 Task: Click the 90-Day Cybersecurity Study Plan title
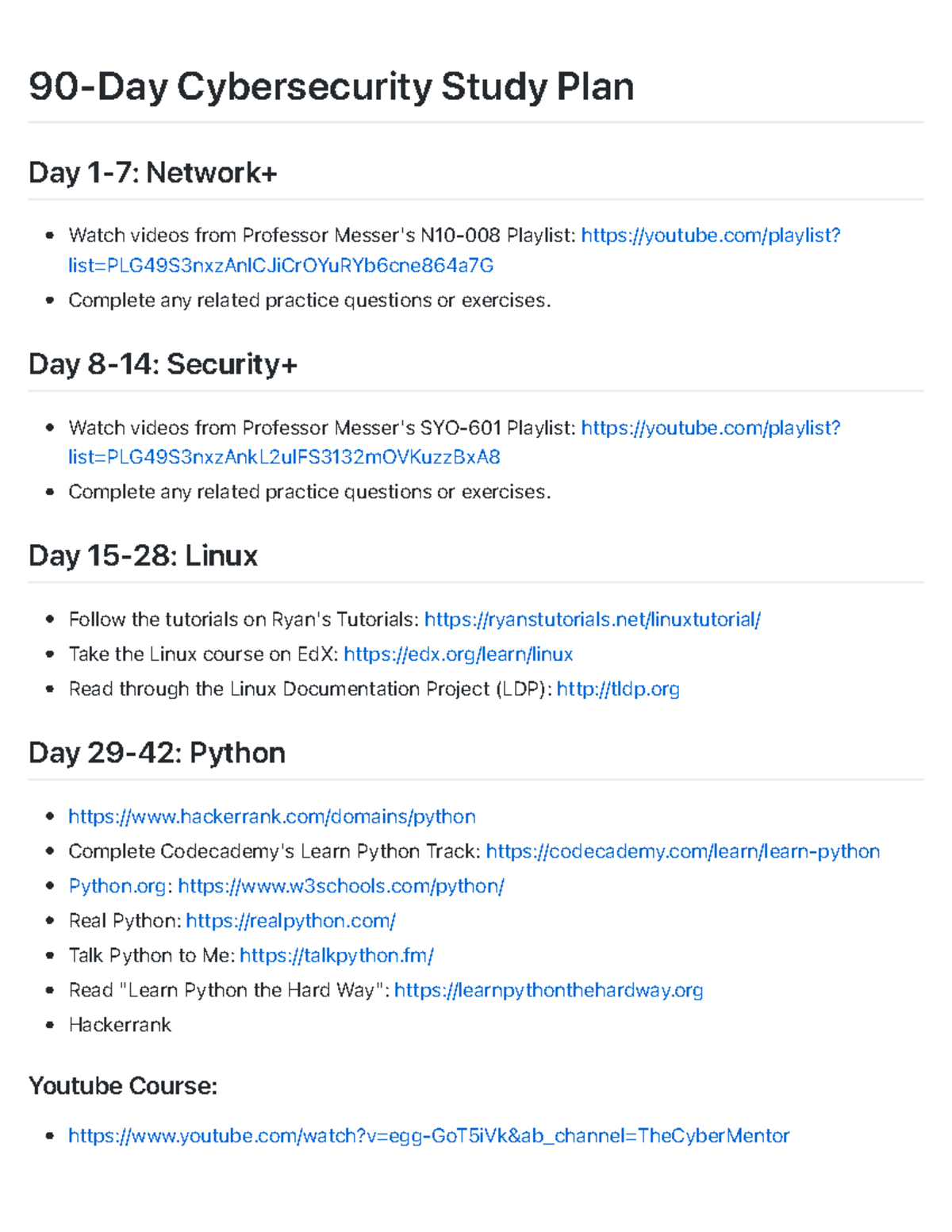[x=332, y=86]
